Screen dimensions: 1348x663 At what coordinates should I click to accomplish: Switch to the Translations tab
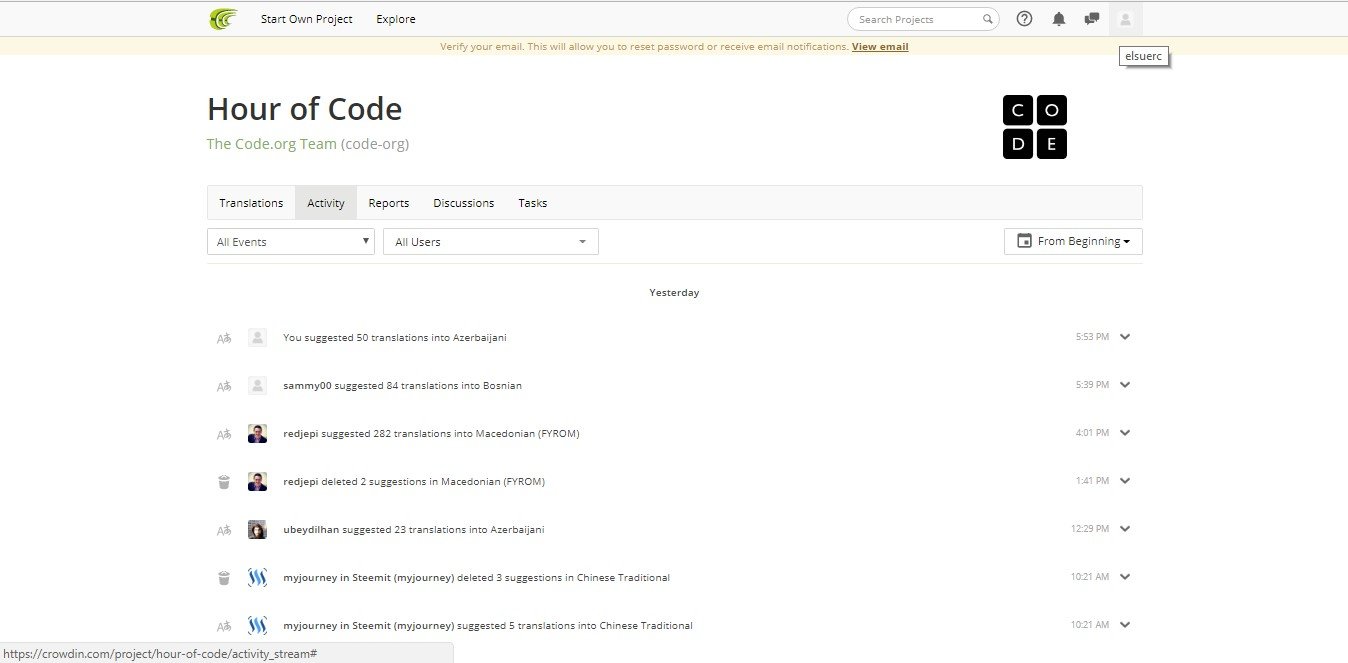pyautogui.click(x=251, y=203)
